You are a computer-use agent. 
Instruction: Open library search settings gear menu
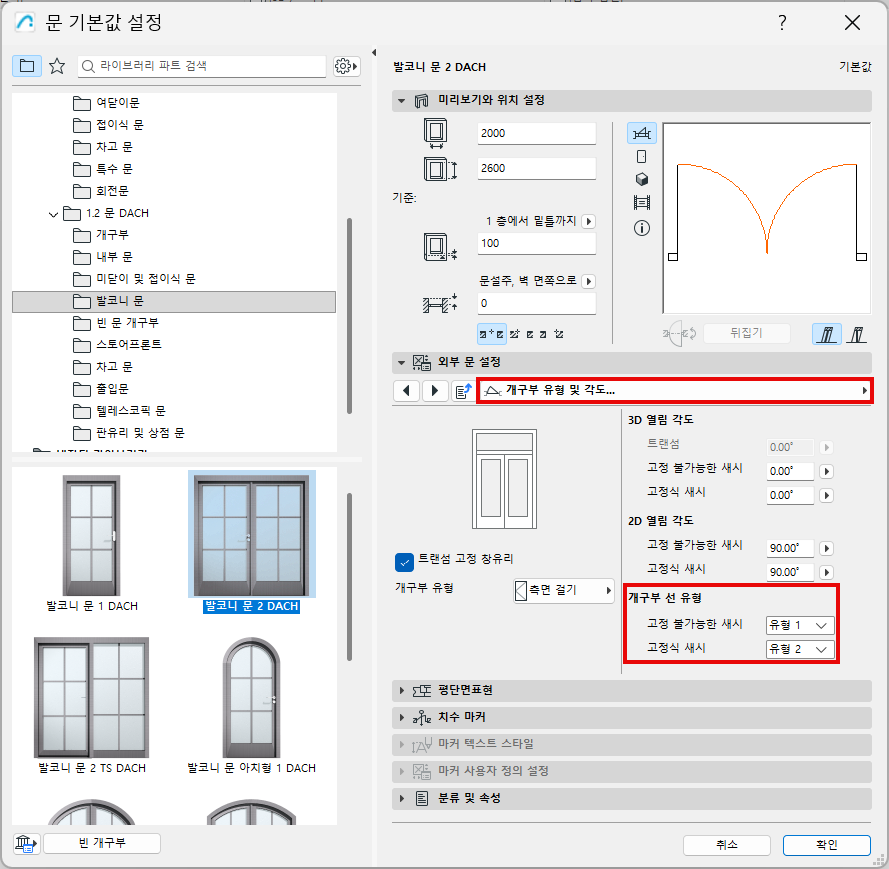coord(346,66)
